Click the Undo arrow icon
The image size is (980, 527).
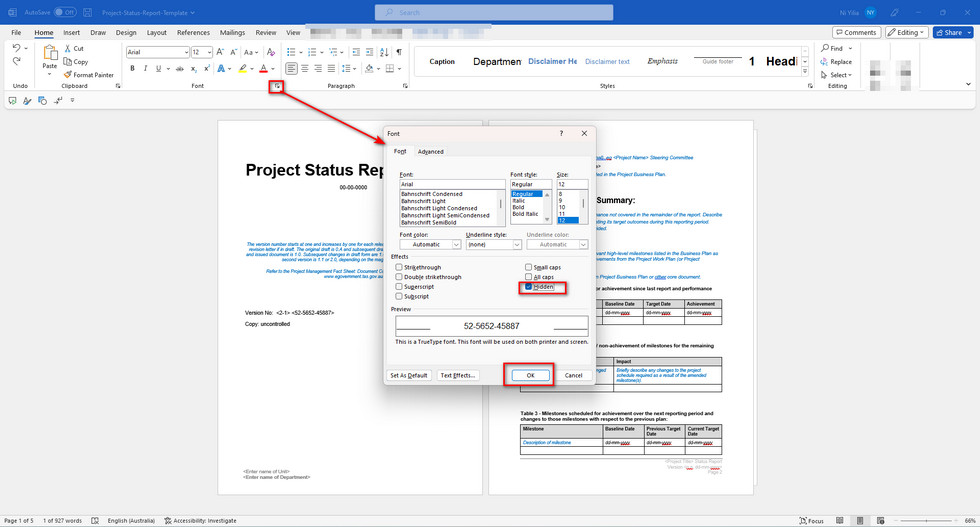coord(17,48)
